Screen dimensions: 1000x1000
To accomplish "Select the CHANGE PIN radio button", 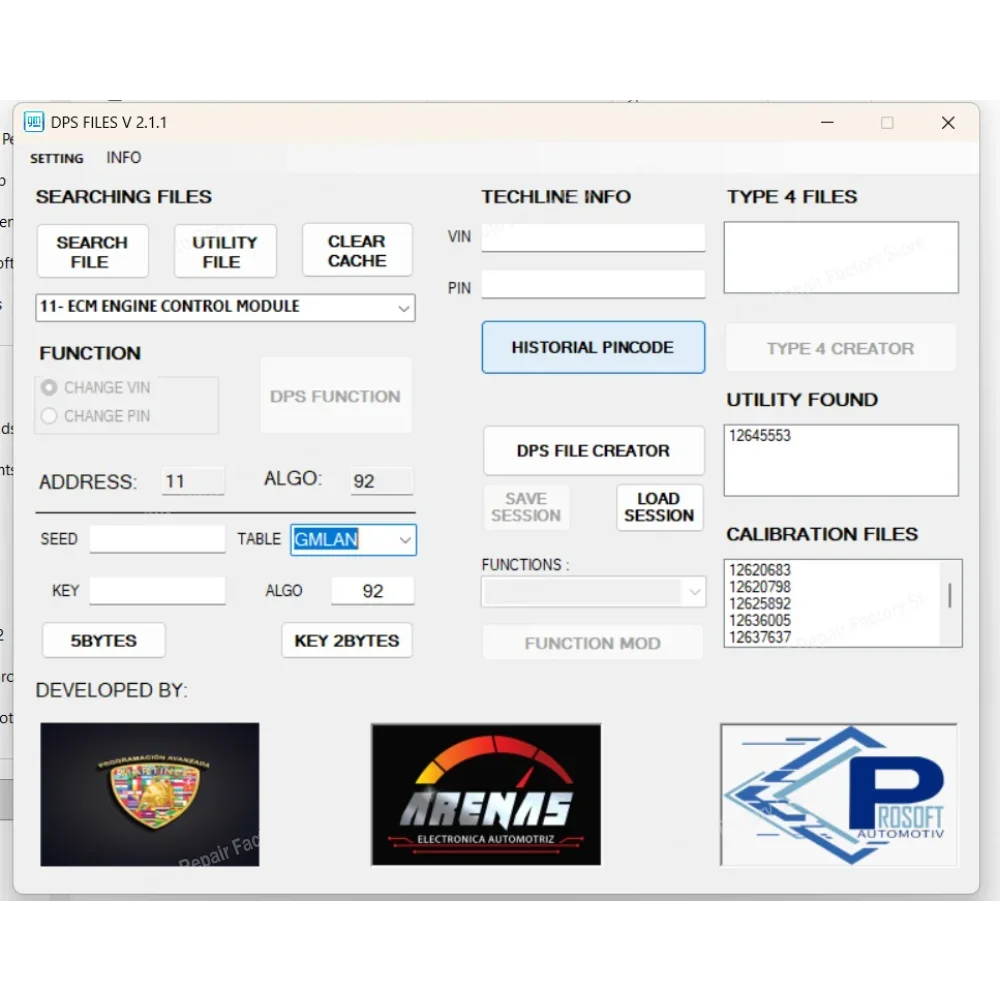I will tap(49, 416).
